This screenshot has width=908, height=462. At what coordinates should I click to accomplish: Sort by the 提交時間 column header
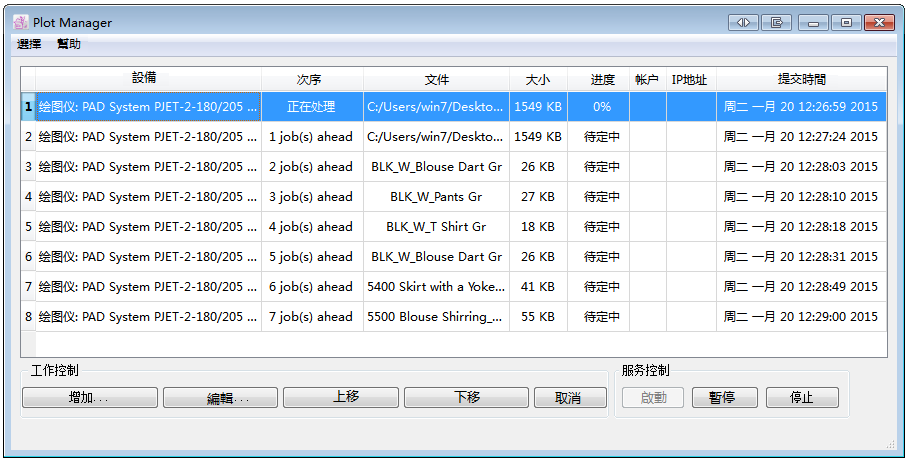coord(801,79)
